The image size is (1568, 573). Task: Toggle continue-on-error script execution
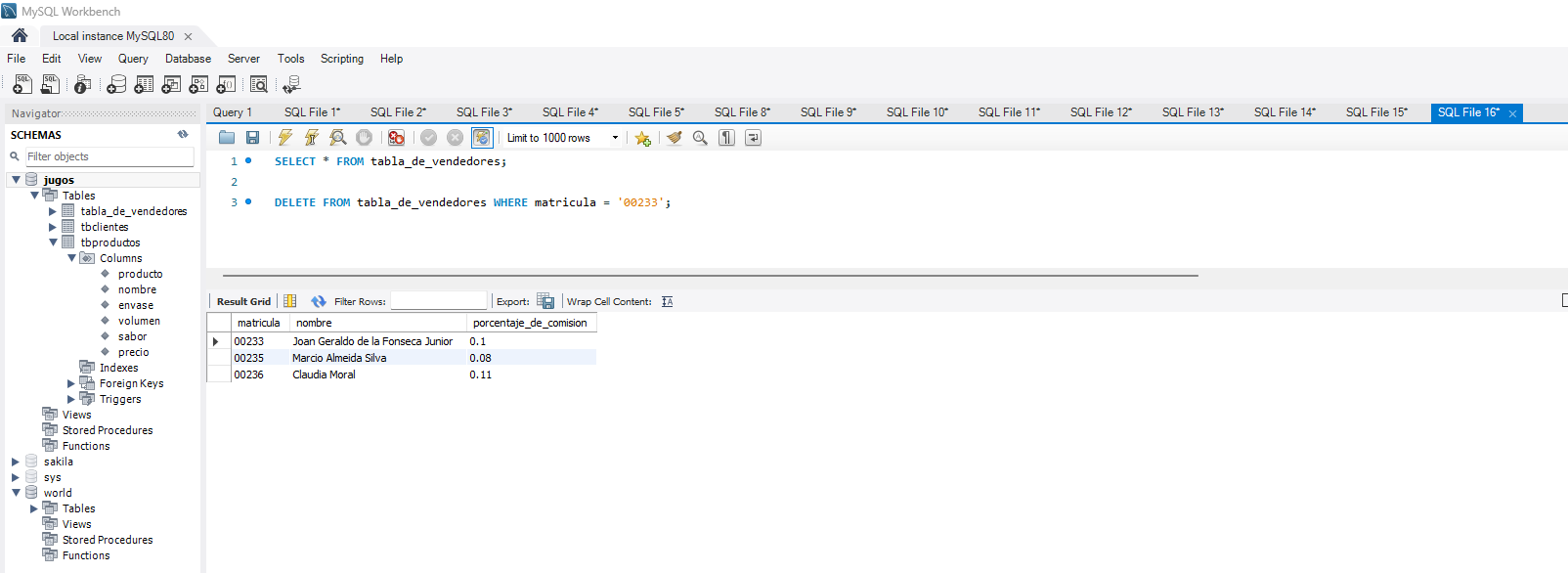click(x=396, y=138)
